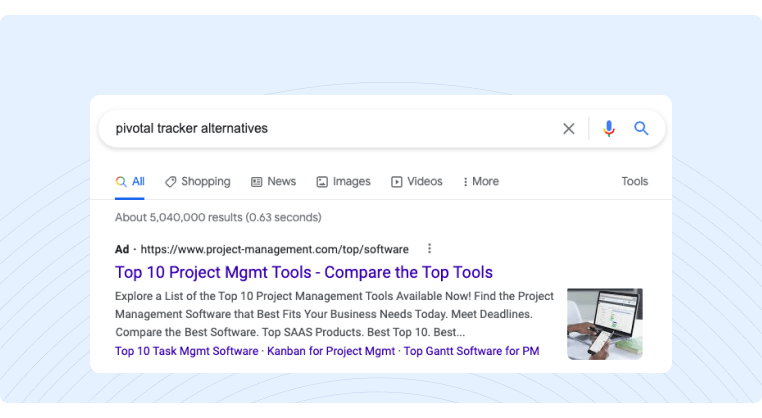Switch to the News tab

(x=274, y=181)
